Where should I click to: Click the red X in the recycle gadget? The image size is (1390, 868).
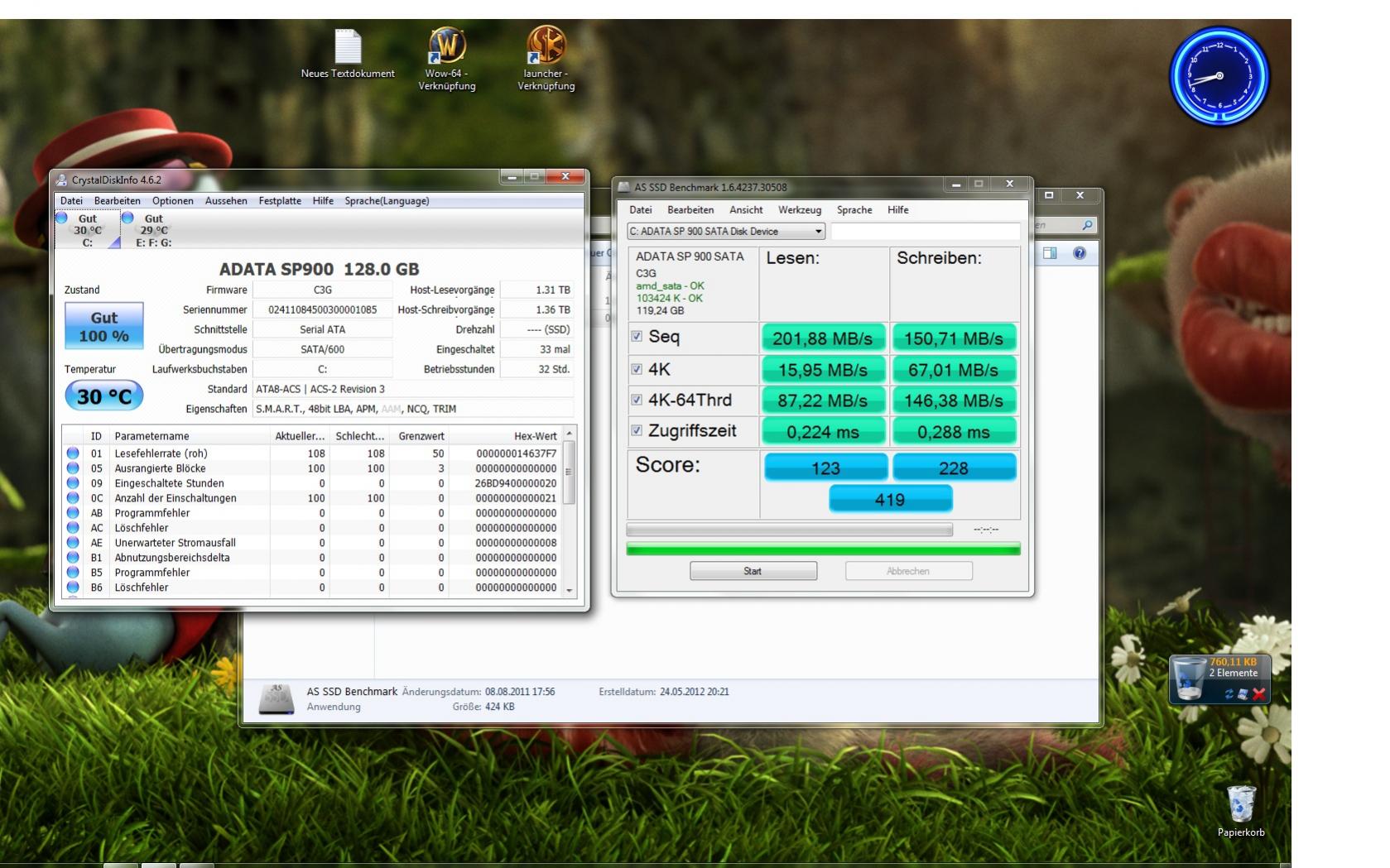[1258, 694]
